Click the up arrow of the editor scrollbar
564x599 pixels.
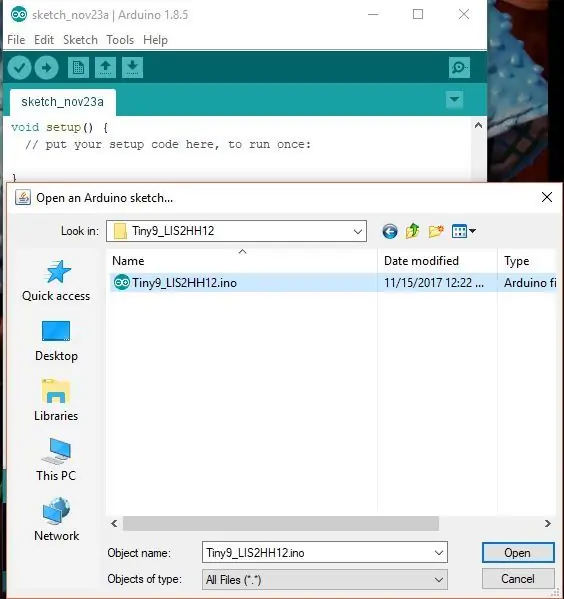[x=478, y=125]
